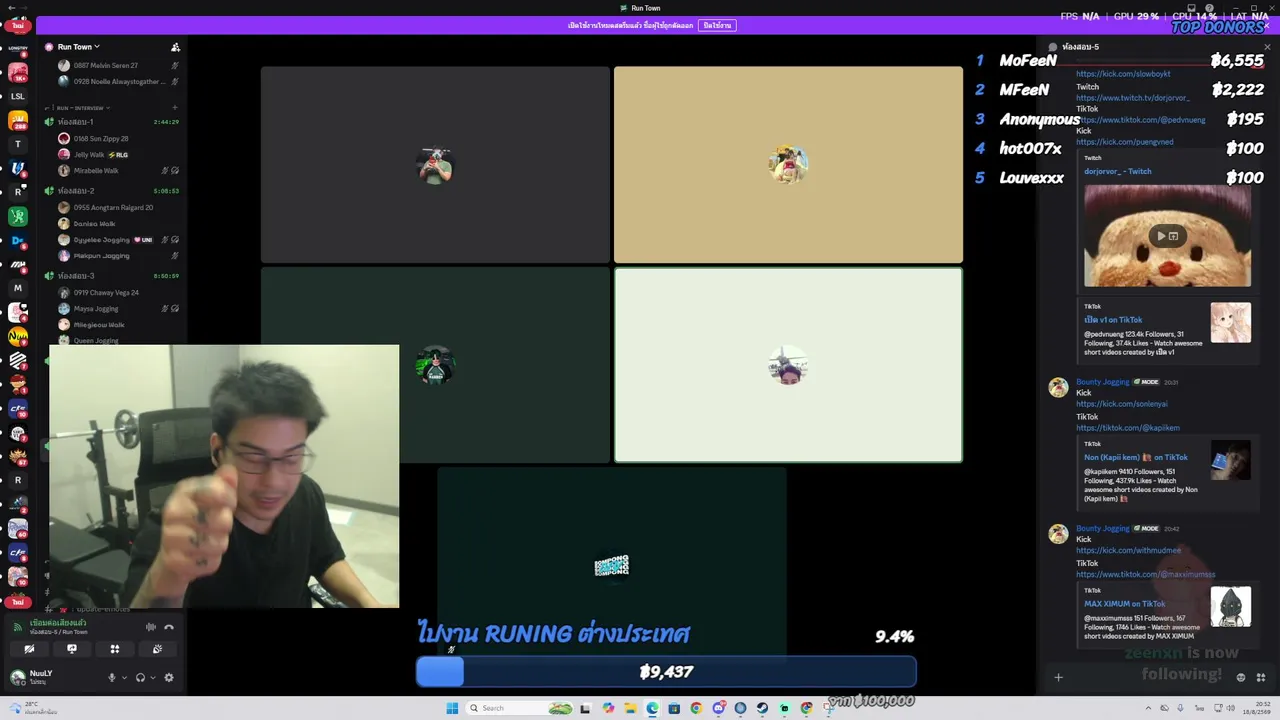Invite people to Run Town server
This screenshot has height=720, width=1280.
tap(175, 47)
